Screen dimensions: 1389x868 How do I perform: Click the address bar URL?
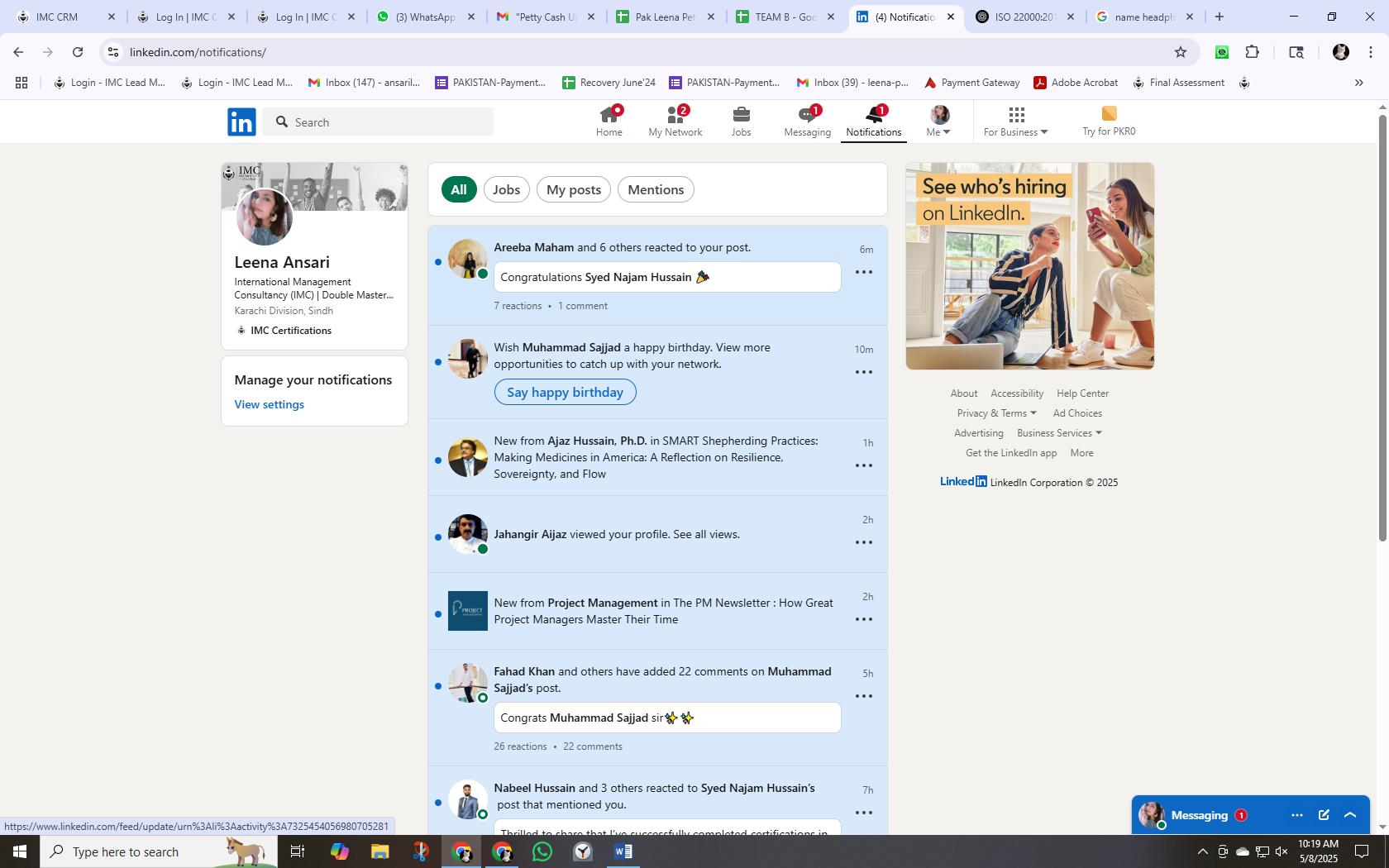(x=198, y=52)
